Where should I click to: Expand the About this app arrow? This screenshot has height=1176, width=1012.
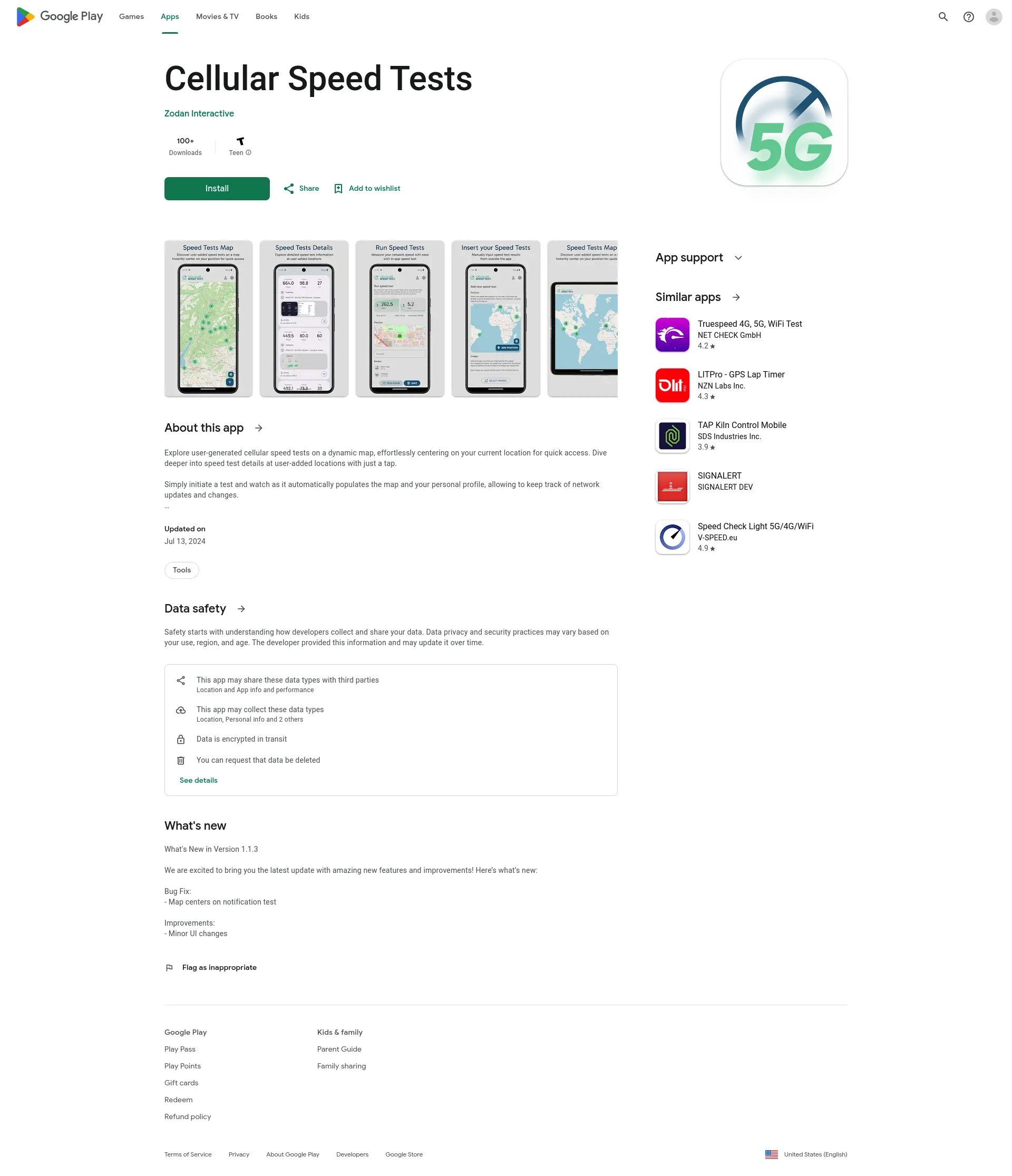(261, 428)
